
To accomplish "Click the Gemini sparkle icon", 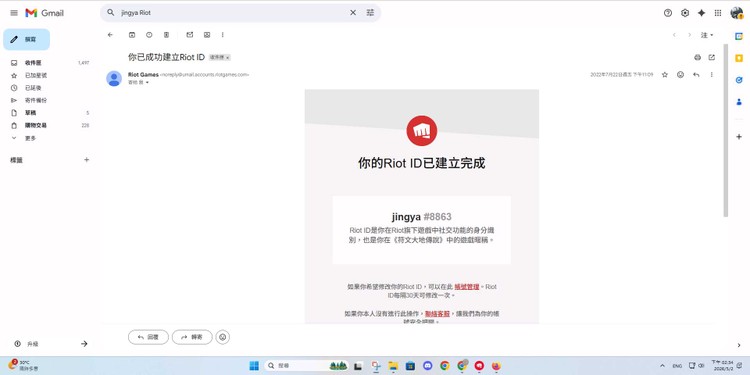I will click(701, 13).
